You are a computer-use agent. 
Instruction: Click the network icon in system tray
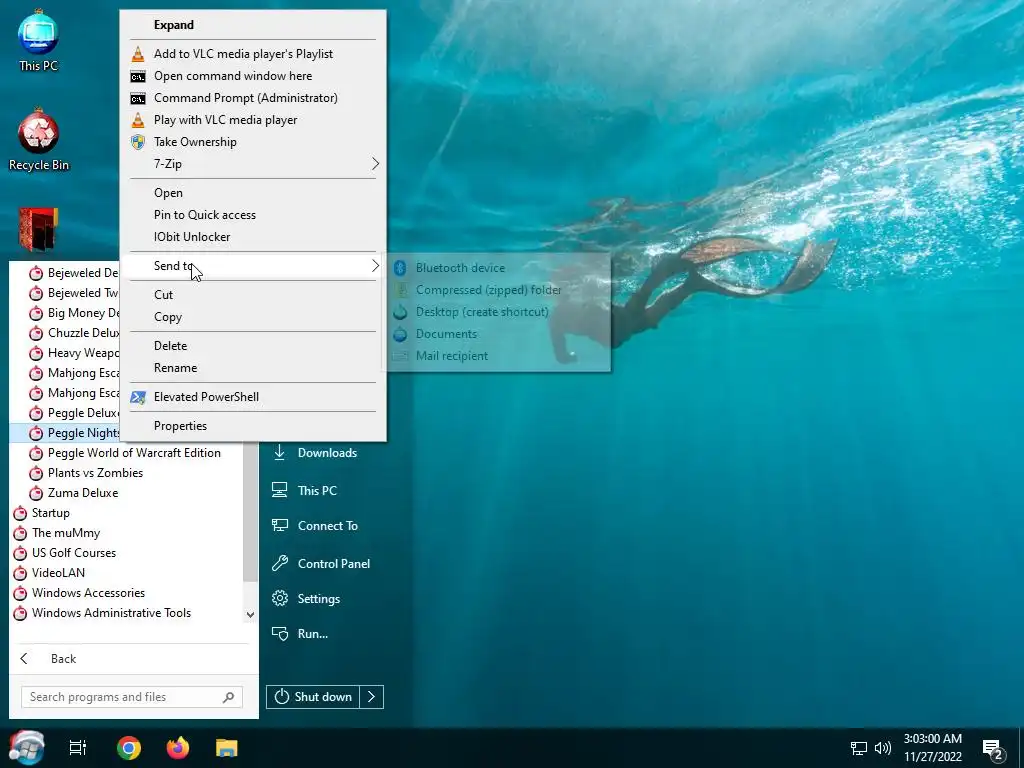(859, 748)
